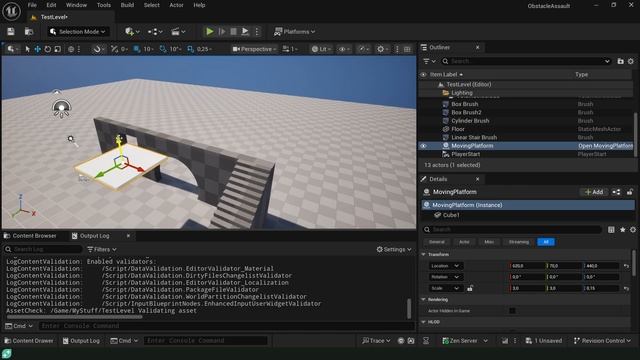640x360 pixels.
Task: Open the scale snap value 0.25 dropdown
Action: [x=204, y=49]
